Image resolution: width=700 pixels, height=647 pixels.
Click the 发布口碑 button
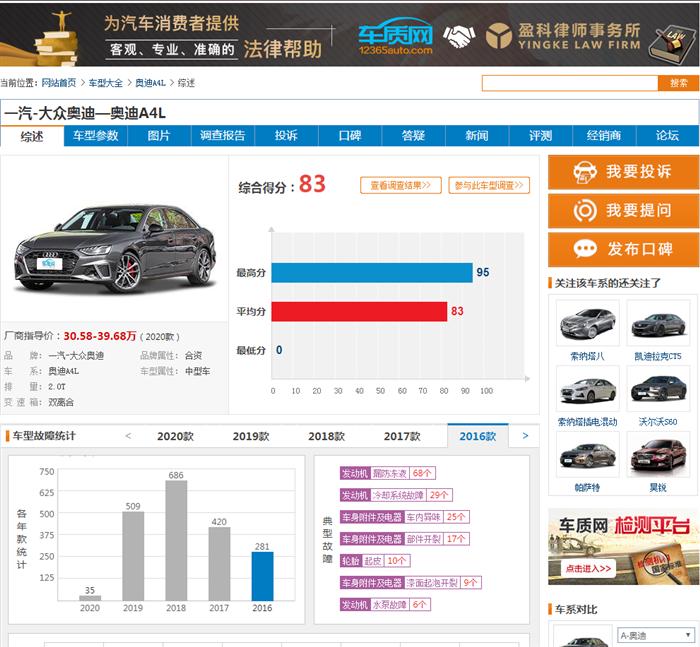[x=623, y=249]
